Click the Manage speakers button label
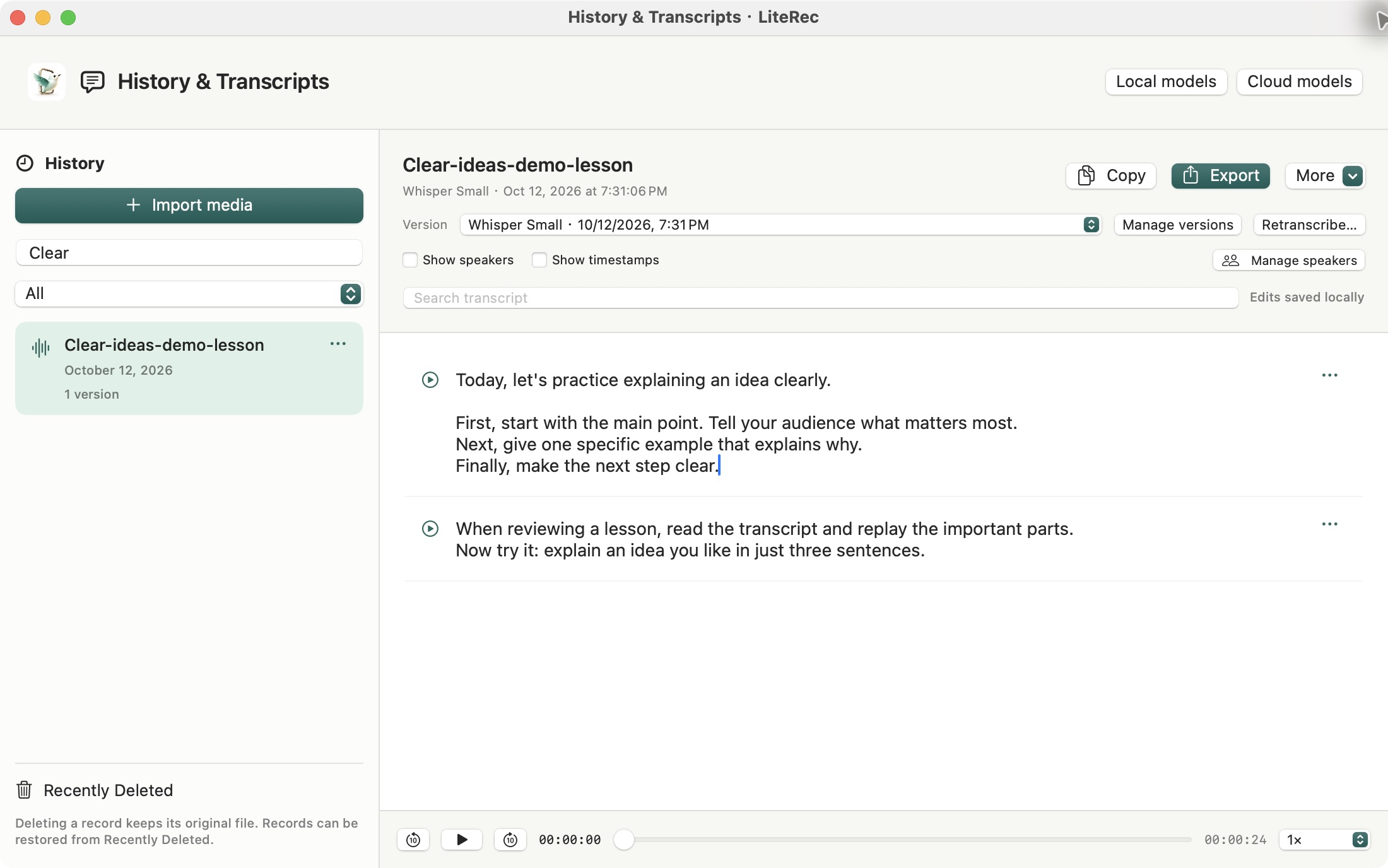Screen dimensions: 1388x868 [x=1303, y=261]
